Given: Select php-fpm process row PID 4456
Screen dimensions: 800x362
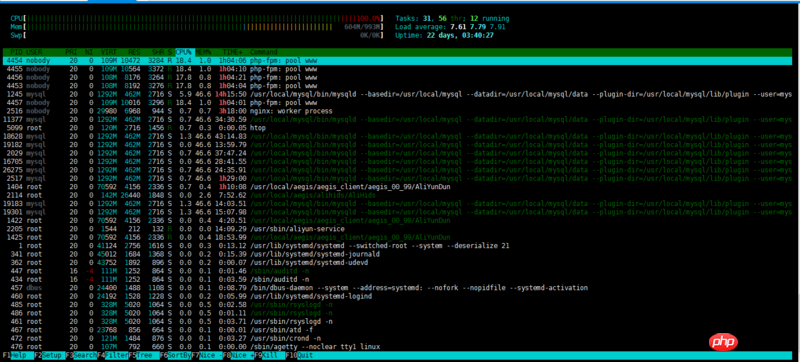Looking at the screenshot, I should pyautogui.click(x=398, y=77).
